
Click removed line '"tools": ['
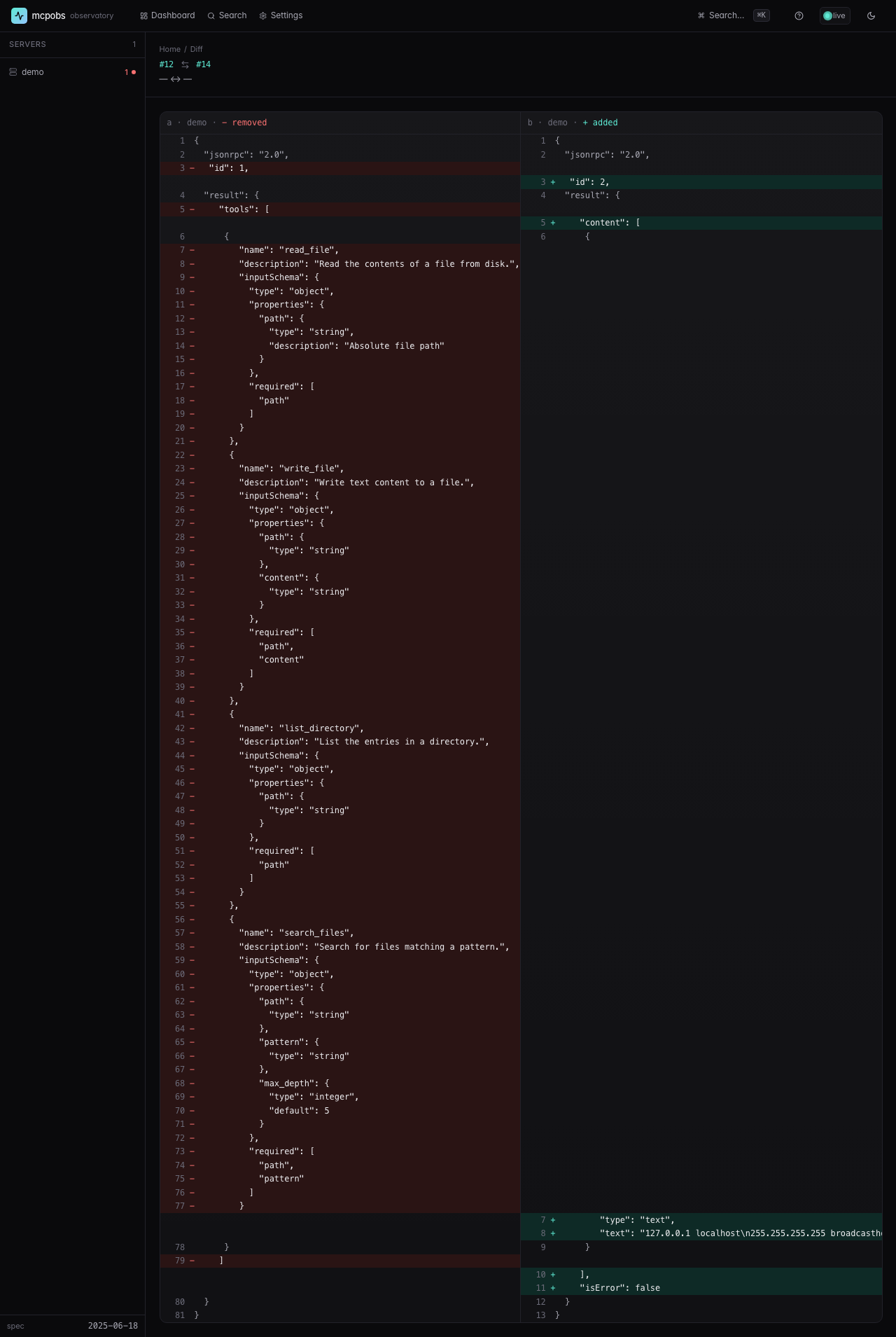point(340,209)
